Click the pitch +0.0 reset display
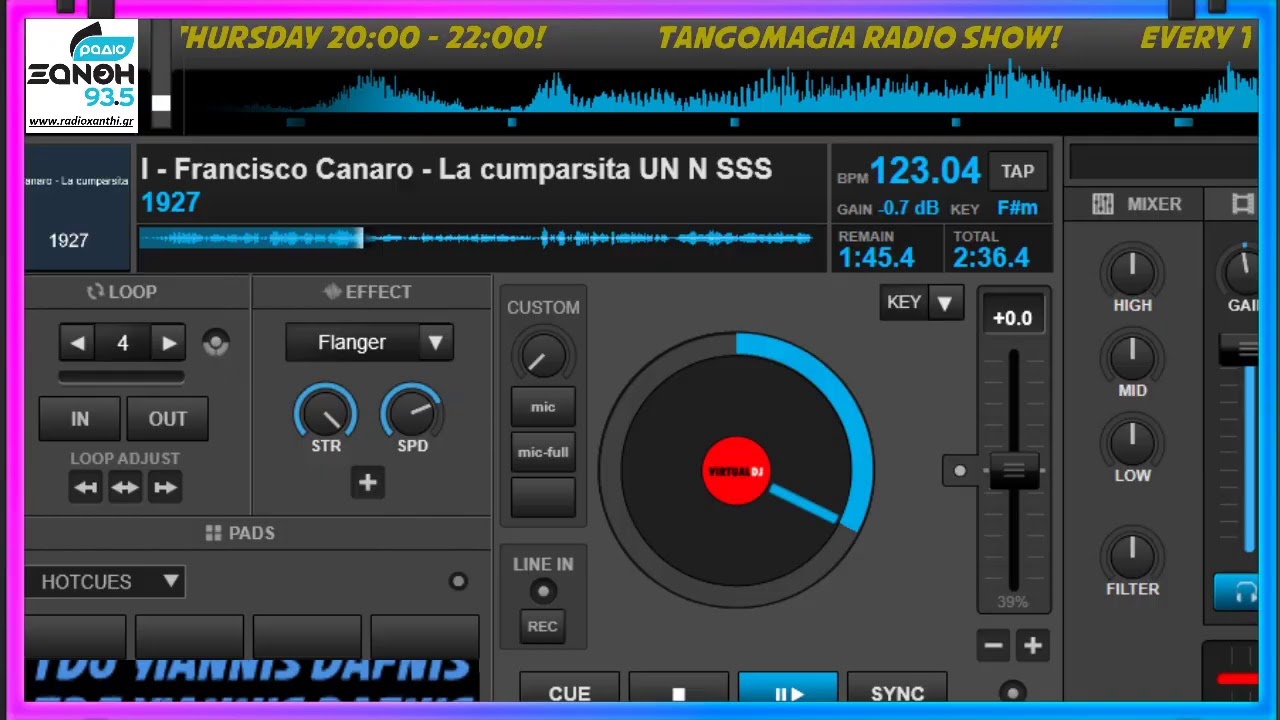 [x=1012, y=318]
